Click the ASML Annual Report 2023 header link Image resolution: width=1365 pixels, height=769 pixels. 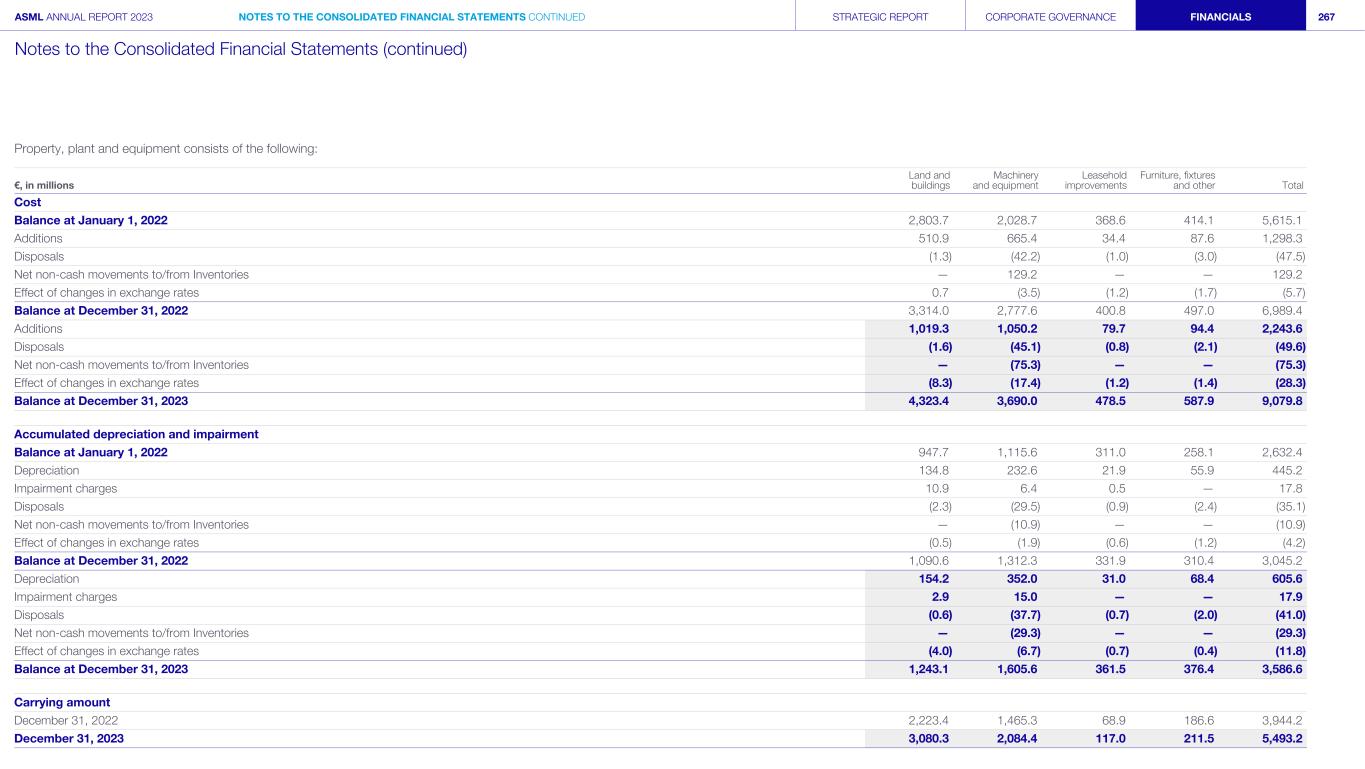pos(84,17)
